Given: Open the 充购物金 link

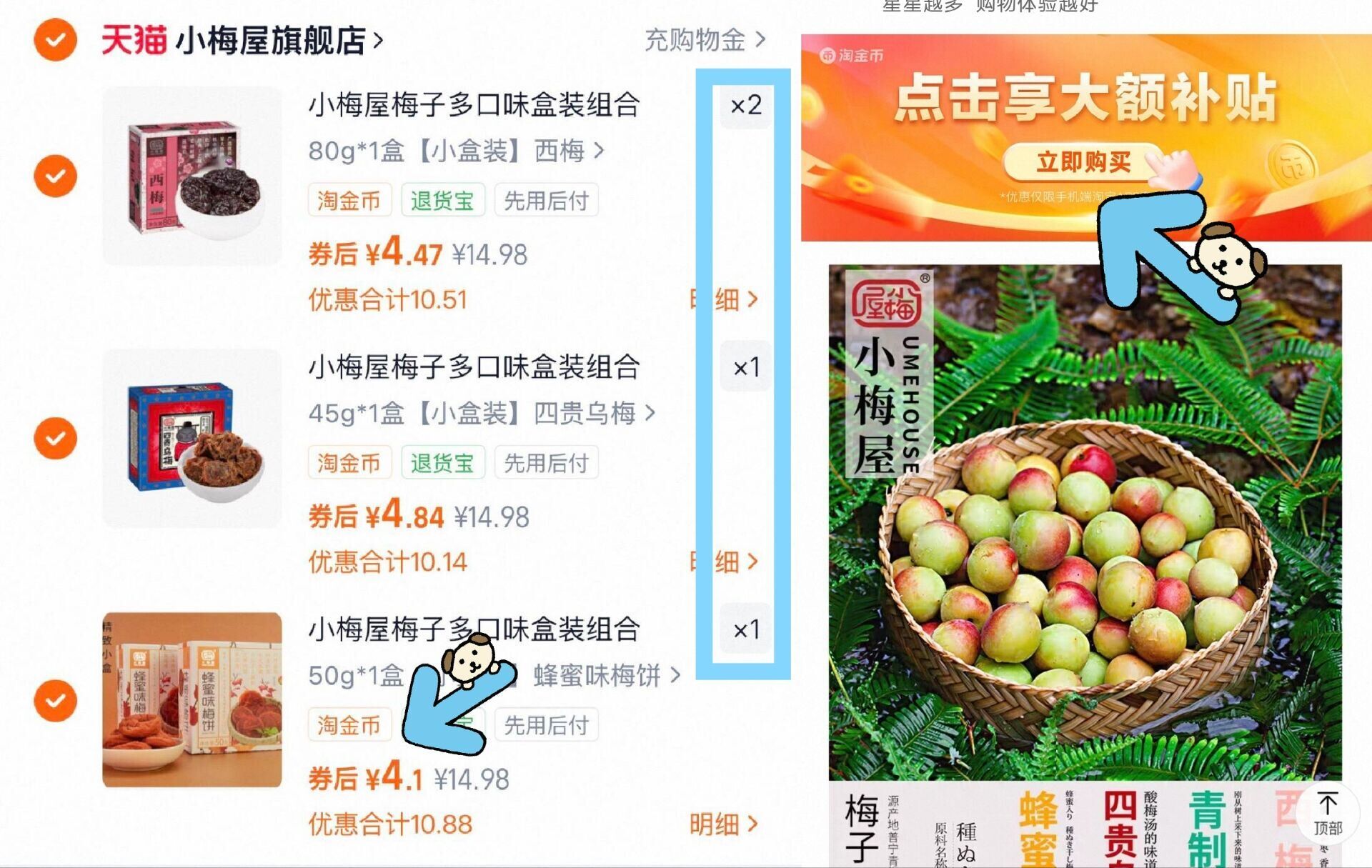Looking at the screenshot, I should (705, 40).
